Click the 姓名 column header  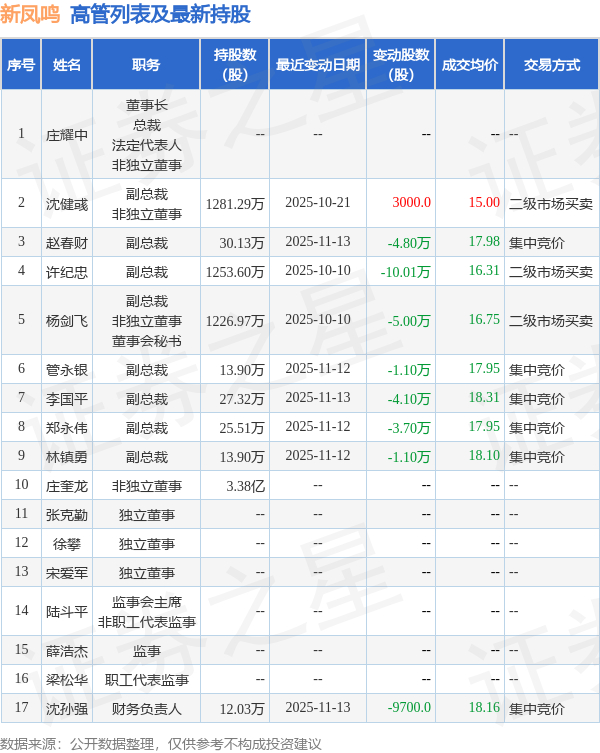(67, 64)
